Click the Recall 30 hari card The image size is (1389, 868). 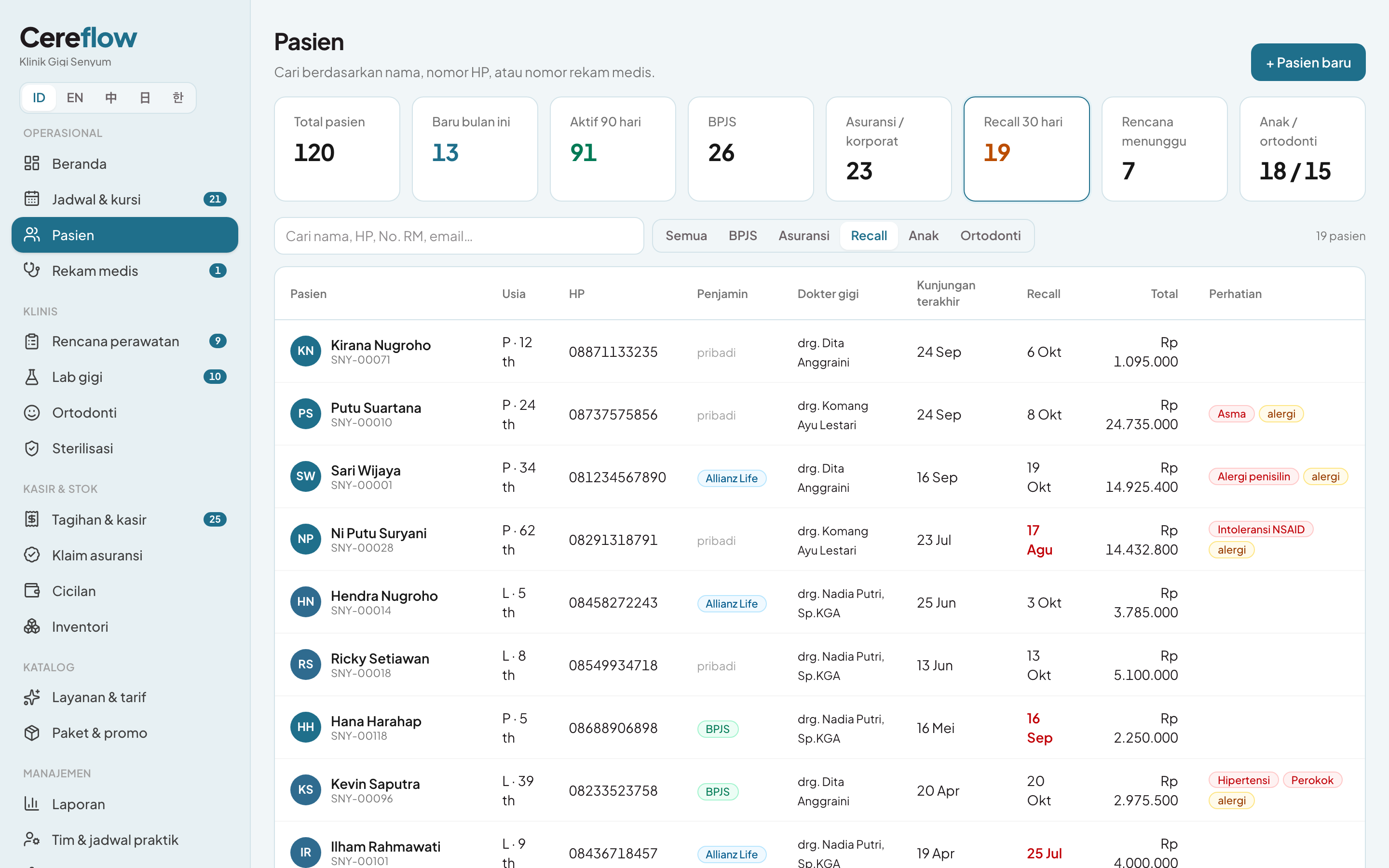tap(1026, 149)
